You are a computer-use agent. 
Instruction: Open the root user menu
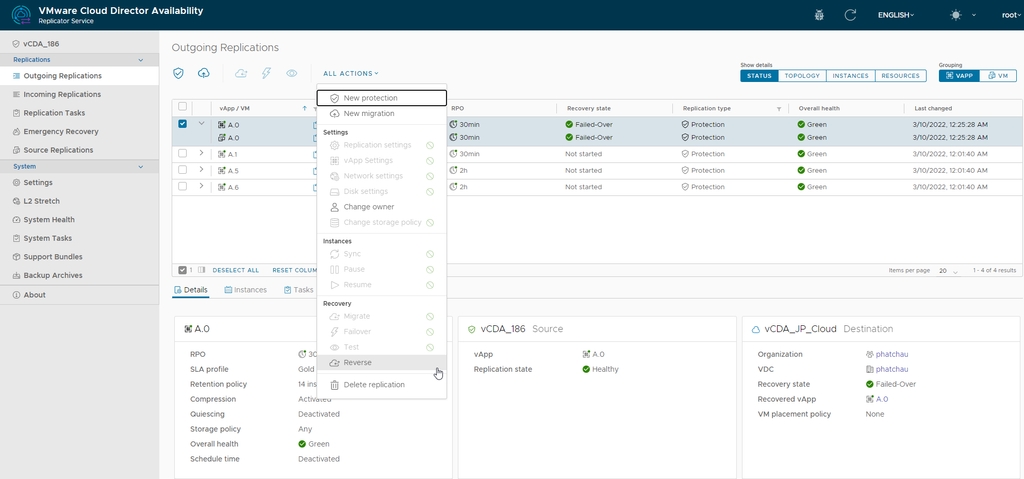[x=1006, y=15]
